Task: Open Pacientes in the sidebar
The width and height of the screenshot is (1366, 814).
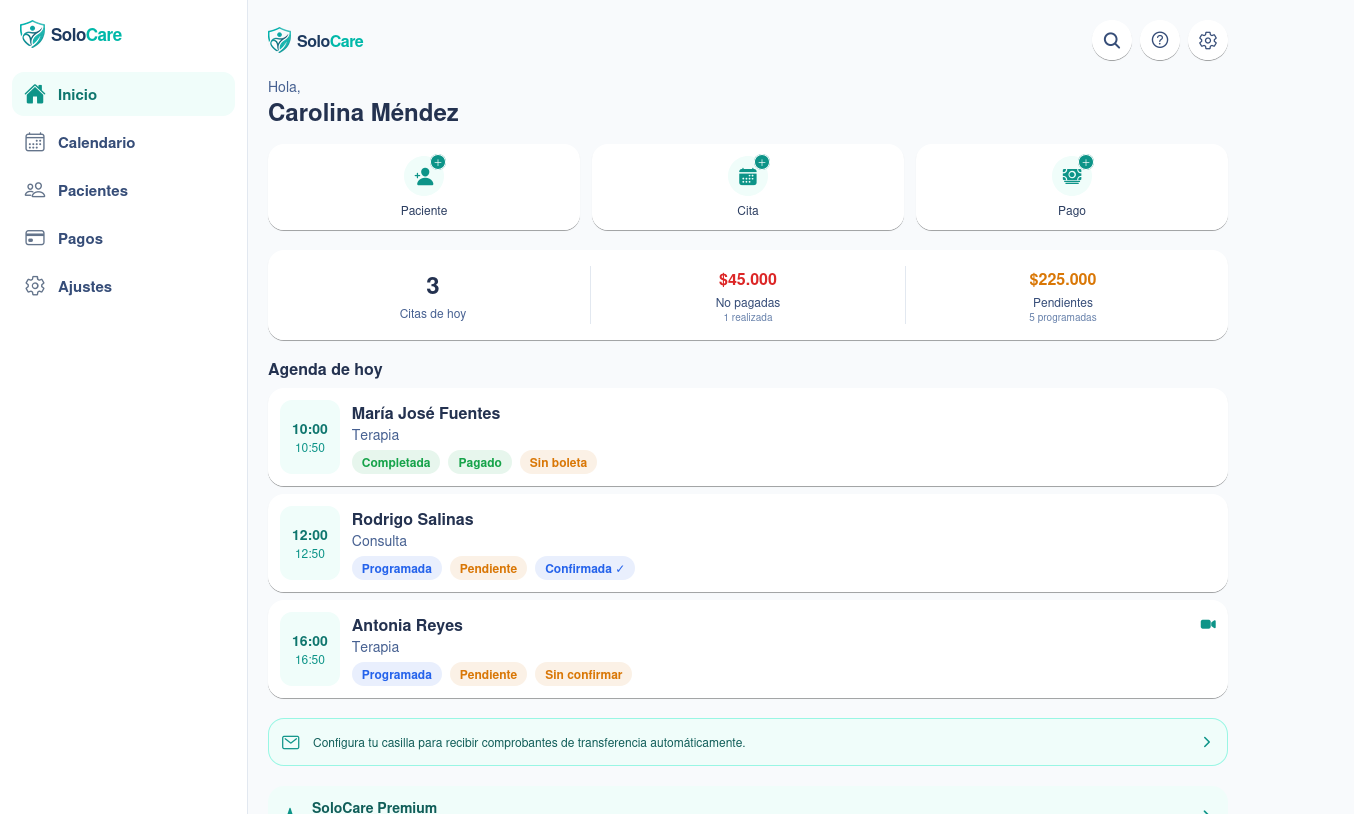Action: 123,190
